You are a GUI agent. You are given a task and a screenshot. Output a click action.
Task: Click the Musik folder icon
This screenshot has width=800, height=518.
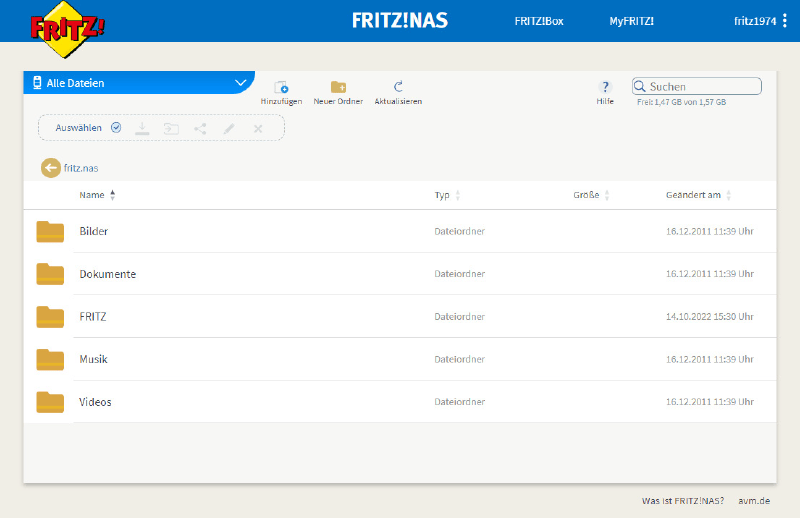coord(50,359)
